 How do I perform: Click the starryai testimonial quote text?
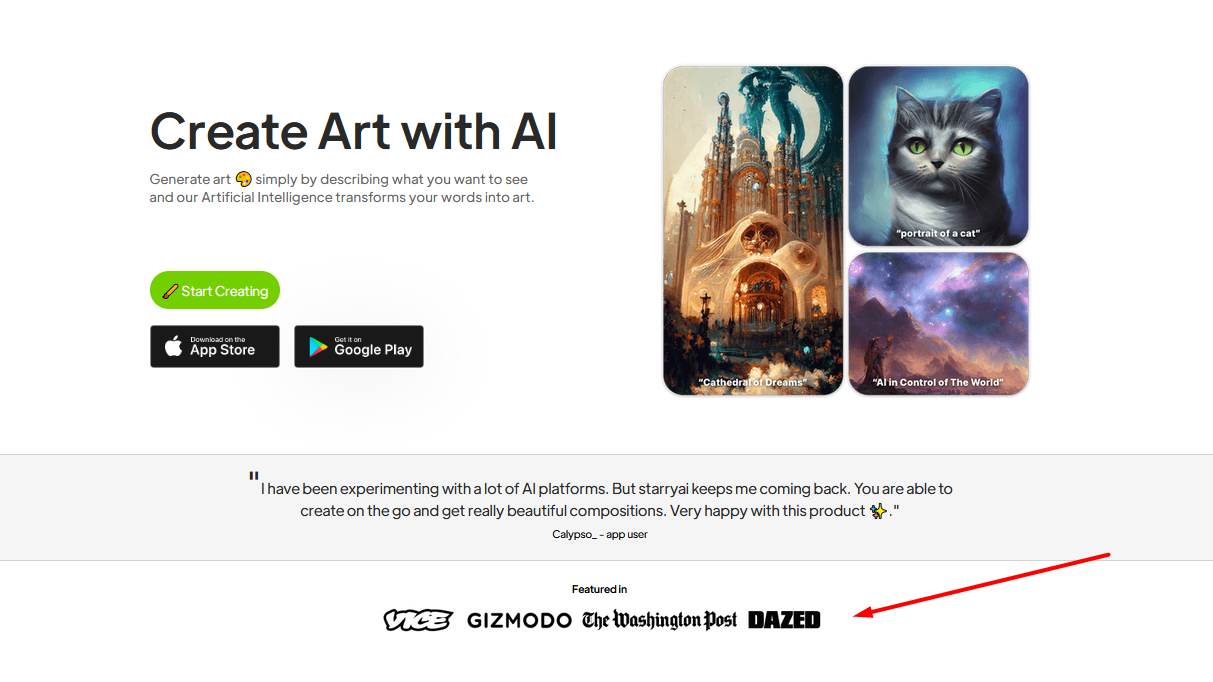606,499
